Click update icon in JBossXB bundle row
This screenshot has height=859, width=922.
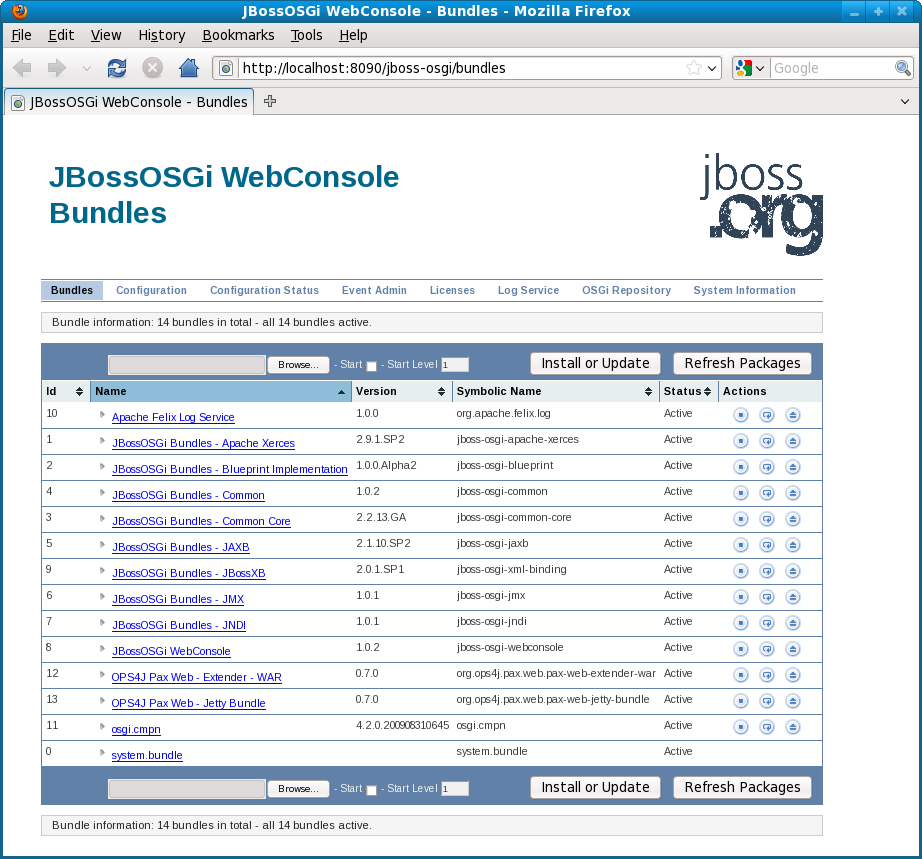coord(767,571)
